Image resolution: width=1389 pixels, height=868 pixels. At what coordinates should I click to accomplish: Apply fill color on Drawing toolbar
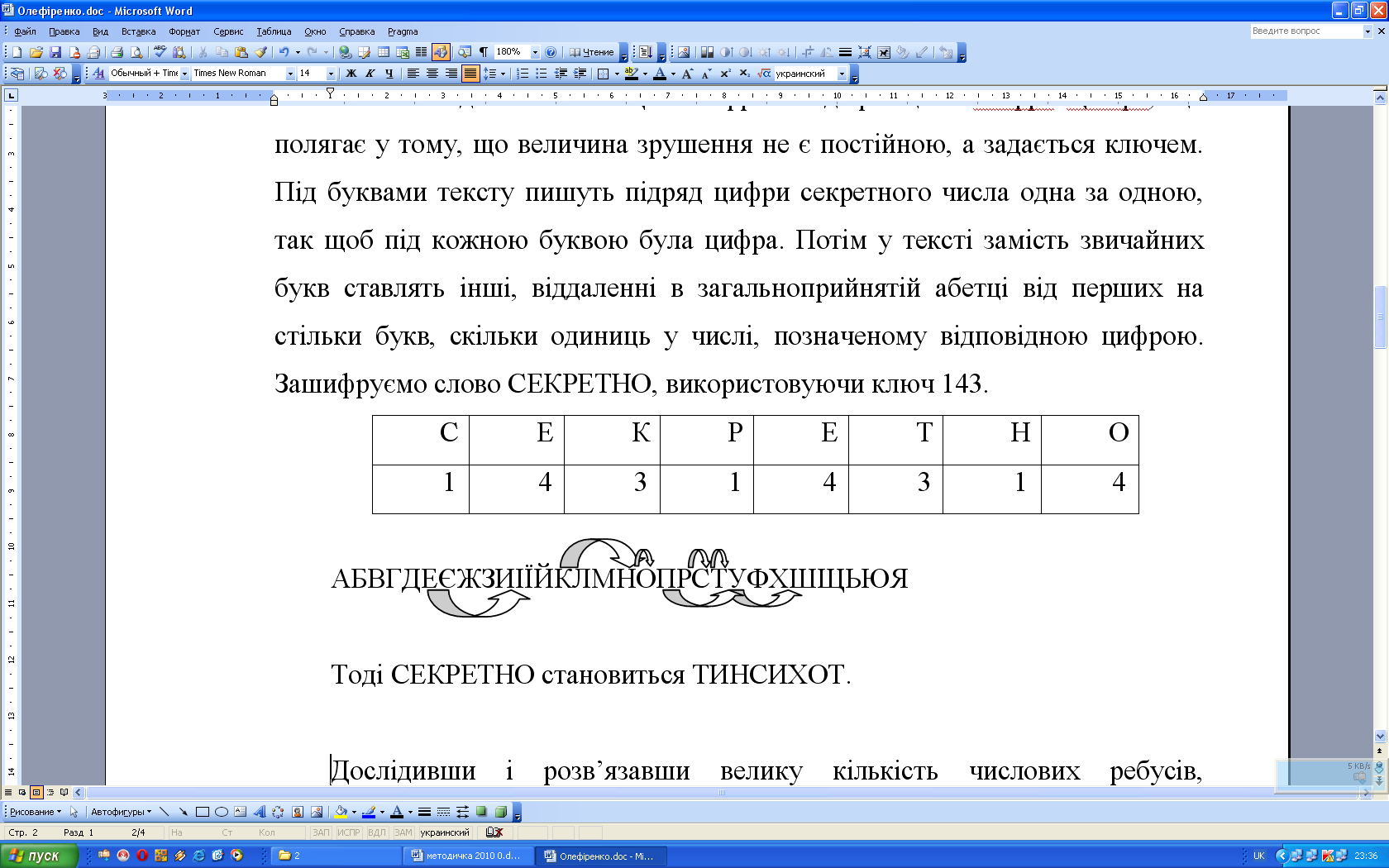(340, 812)
